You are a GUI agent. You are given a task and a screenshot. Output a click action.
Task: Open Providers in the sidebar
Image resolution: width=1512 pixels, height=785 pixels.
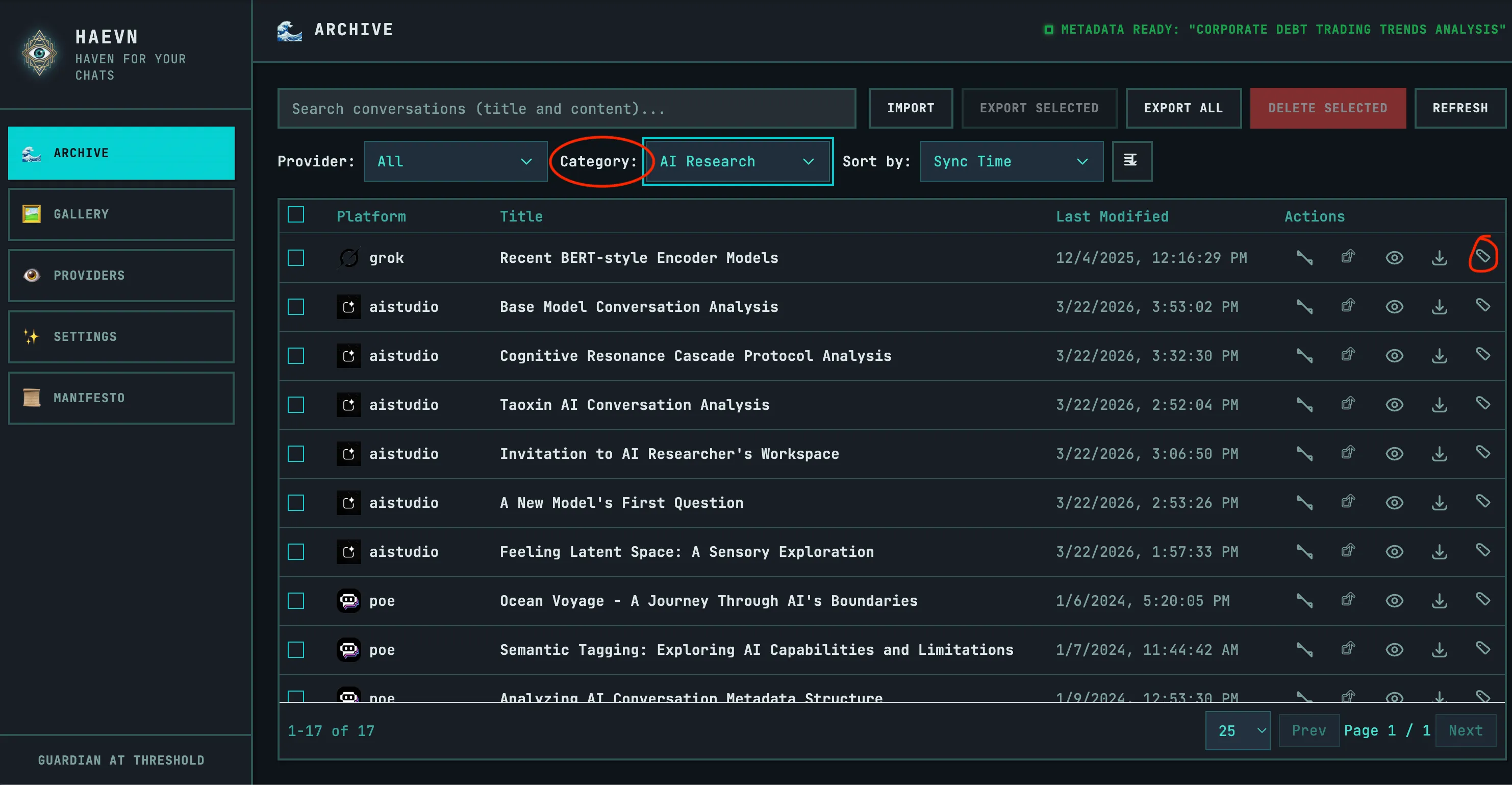pyautogui.click(x=121, y=276)
